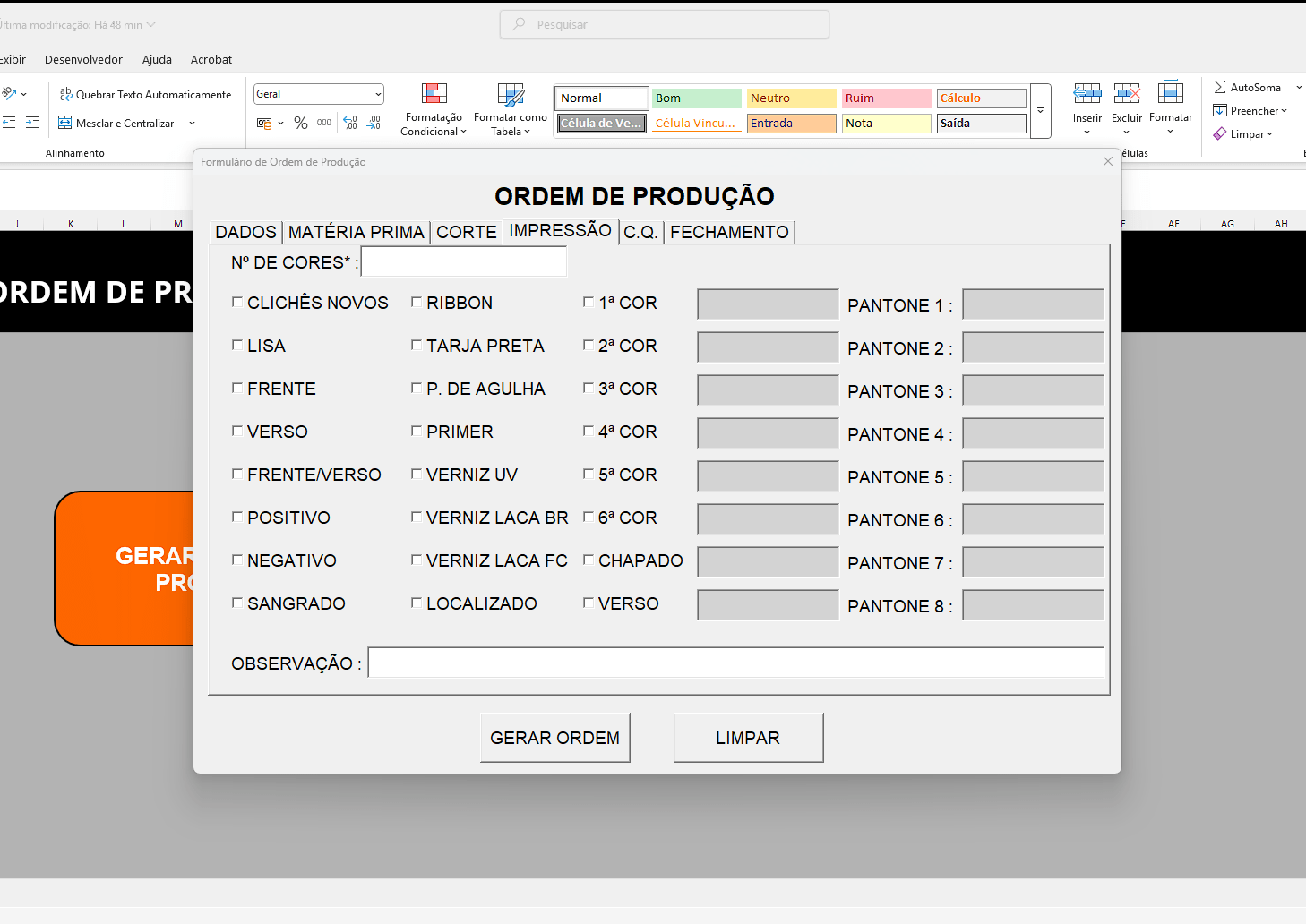Click the Preencher fill icon
Viewport: 1306px width, 924px height.
click(x=1220, y=110)
